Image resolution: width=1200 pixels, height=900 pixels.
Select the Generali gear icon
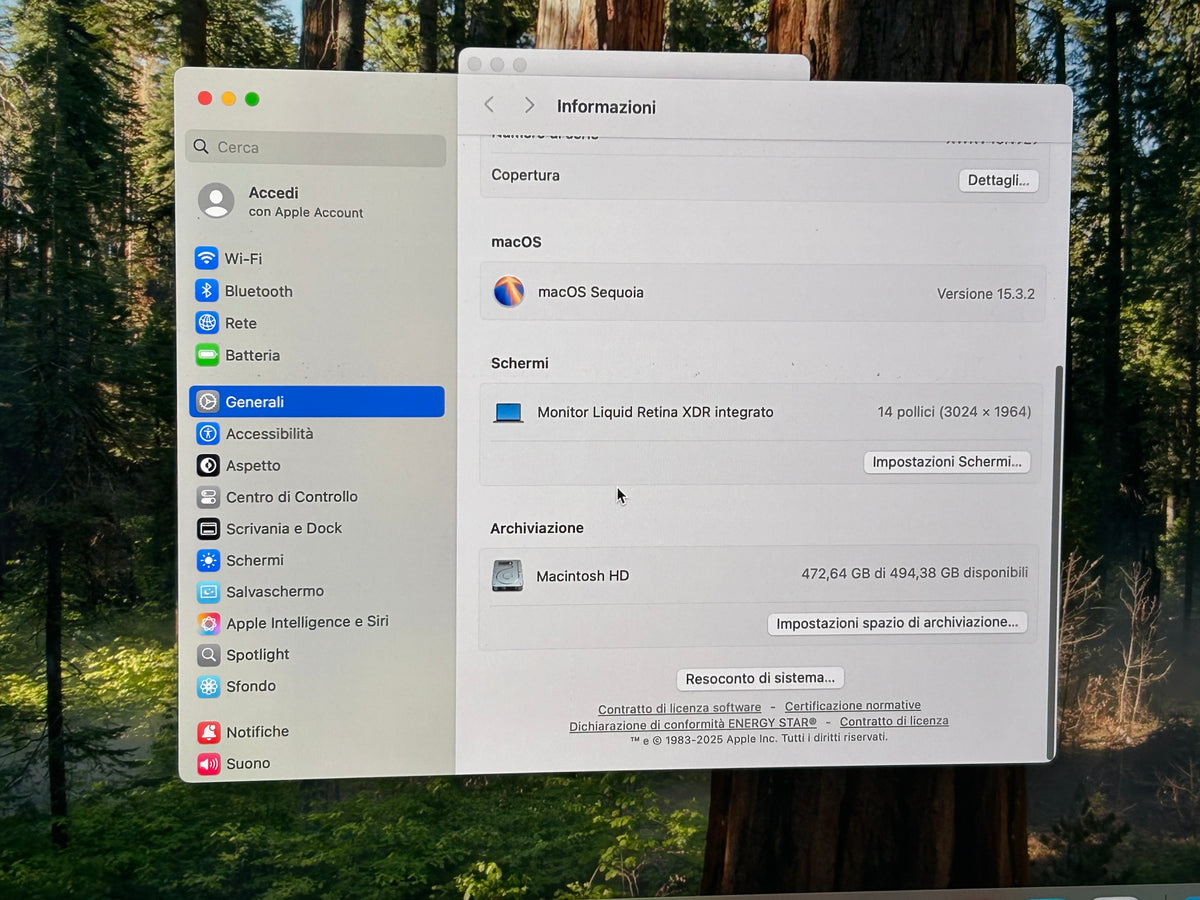pyautogui.click(x=208, y=402)
